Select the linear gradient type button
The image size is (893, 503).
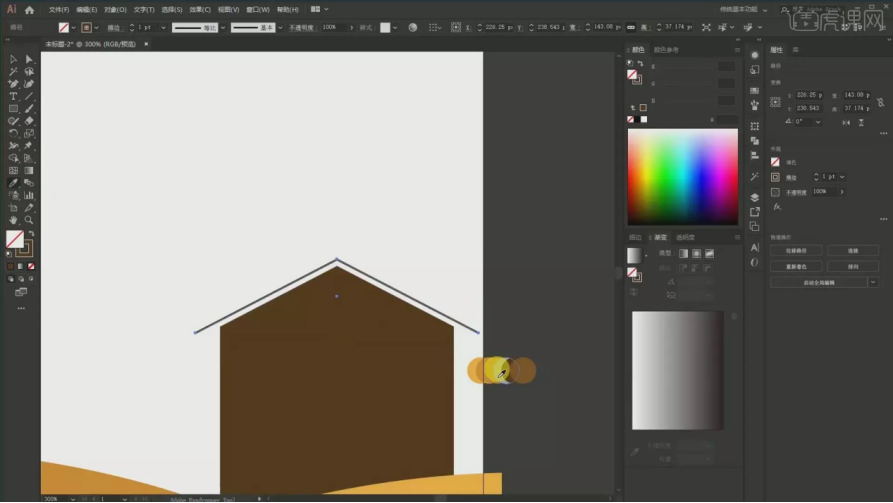(x=683, y=253)
